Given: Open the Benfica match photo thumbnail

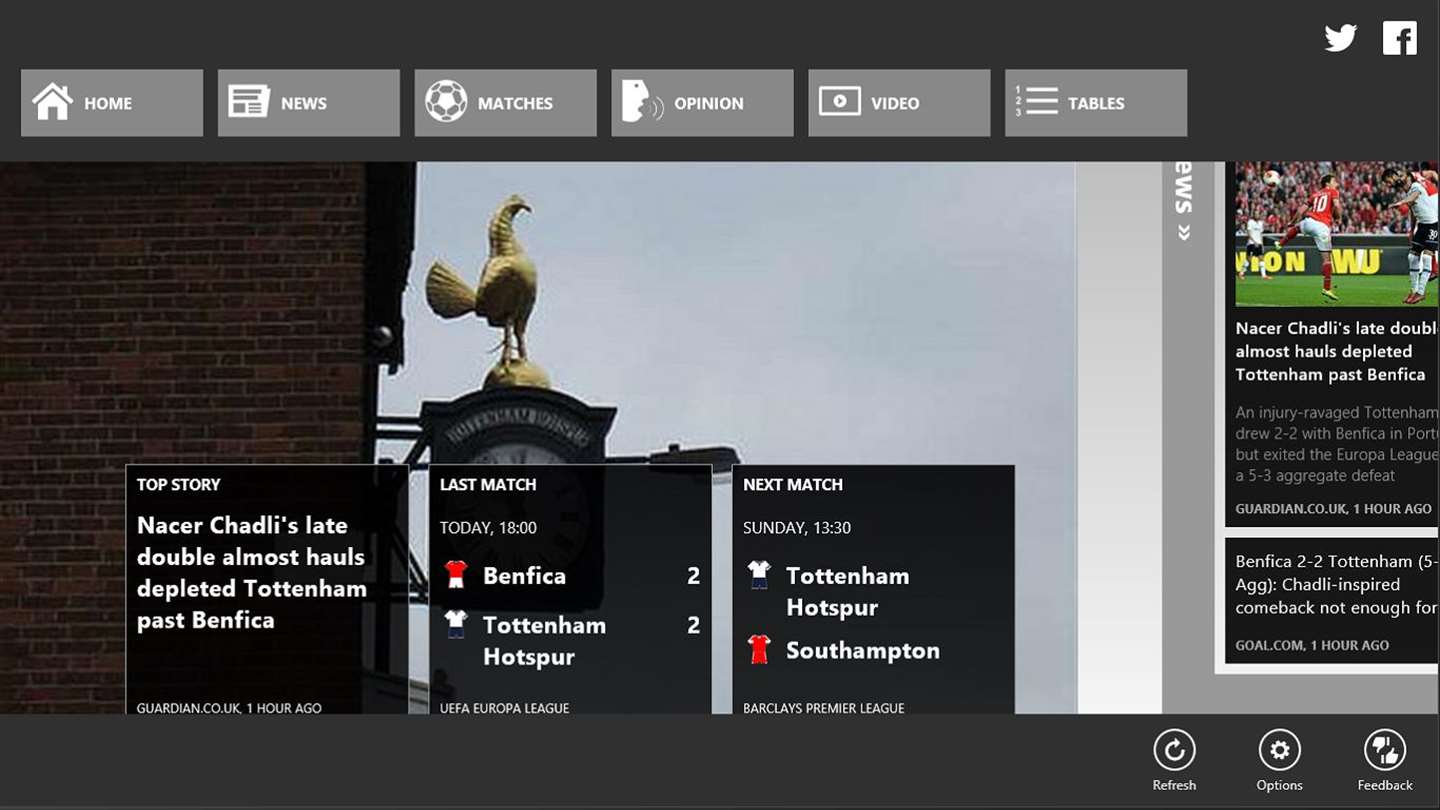Looking at the screenshot, I should click(x=1337, y=234).
